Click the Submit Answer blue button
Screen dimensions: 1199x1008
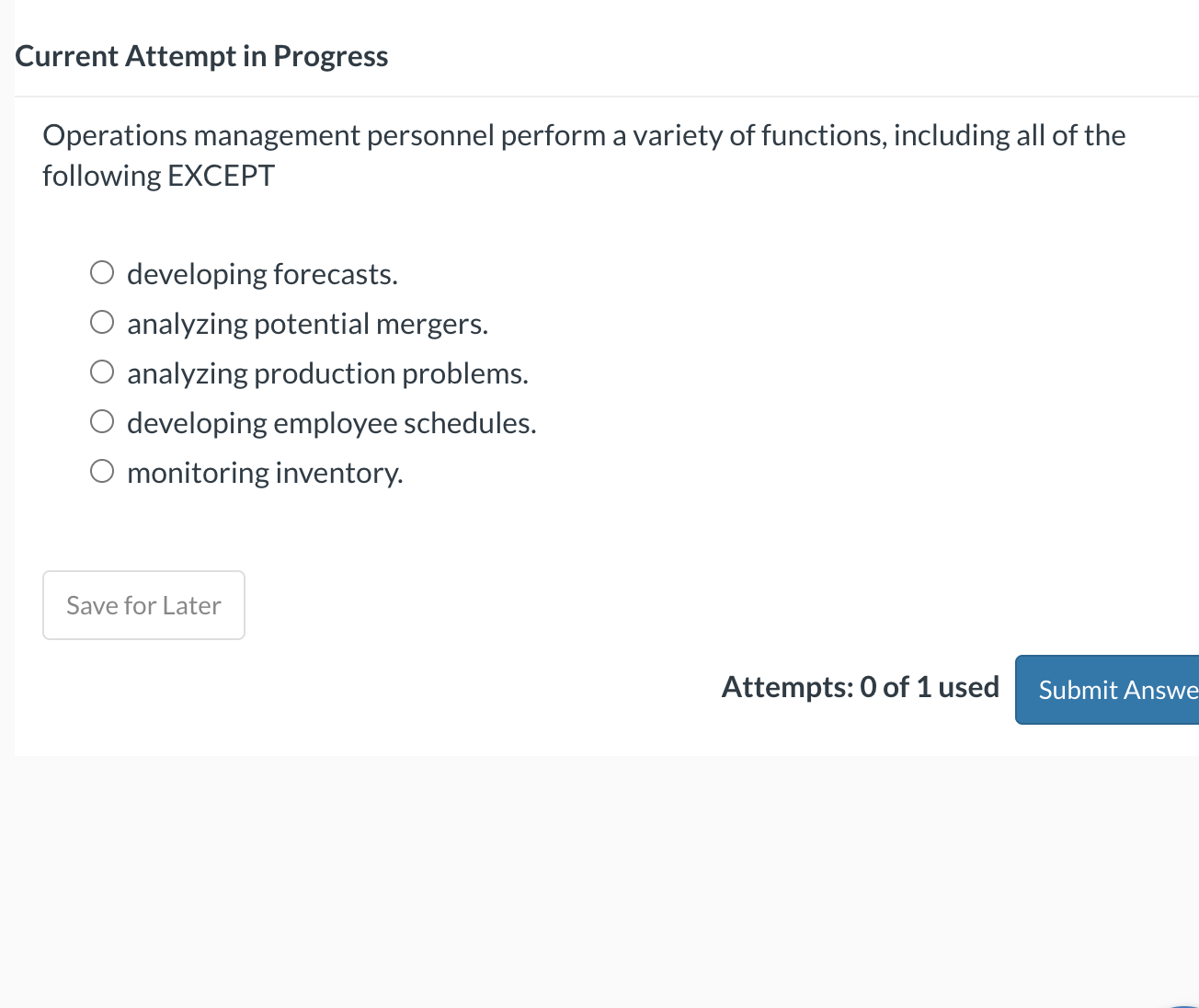(x=1118, y=690)
